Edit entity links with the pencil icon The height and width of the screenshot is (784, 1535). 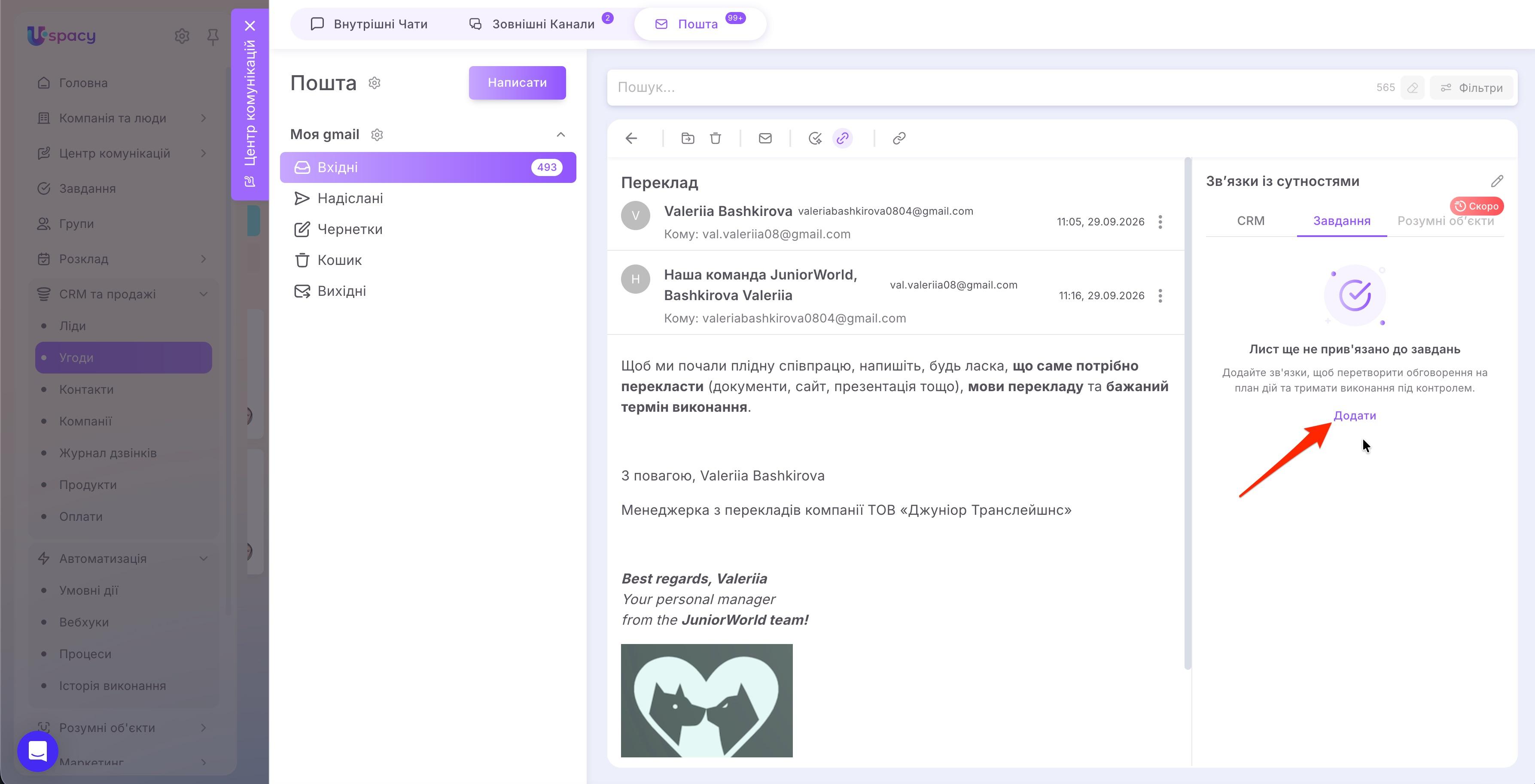(x=1497, y=181)
